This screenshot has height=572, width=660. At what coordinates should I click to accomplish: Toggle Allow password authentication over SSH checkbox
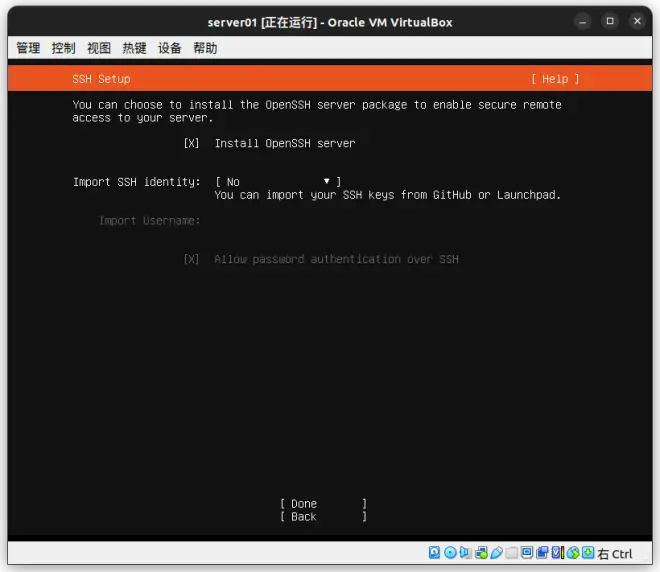(191, 259)
